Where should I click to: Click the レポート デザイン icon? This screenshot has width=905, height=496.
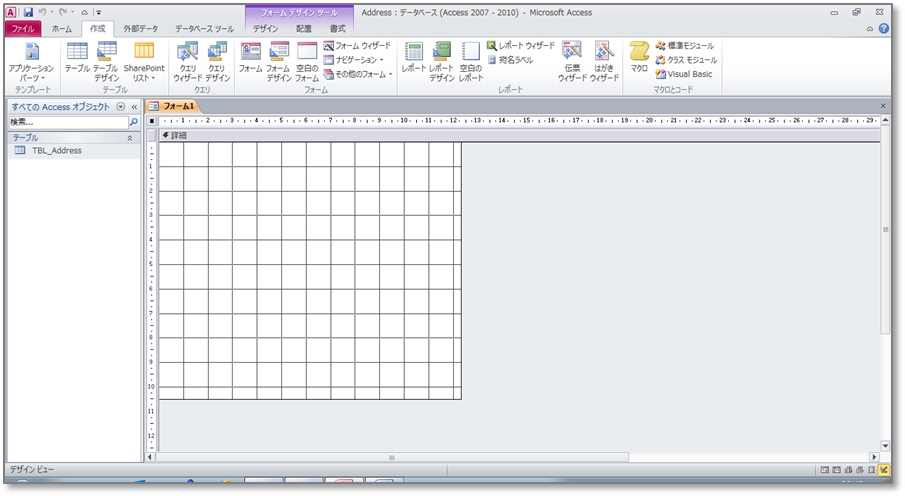[442, 62]
